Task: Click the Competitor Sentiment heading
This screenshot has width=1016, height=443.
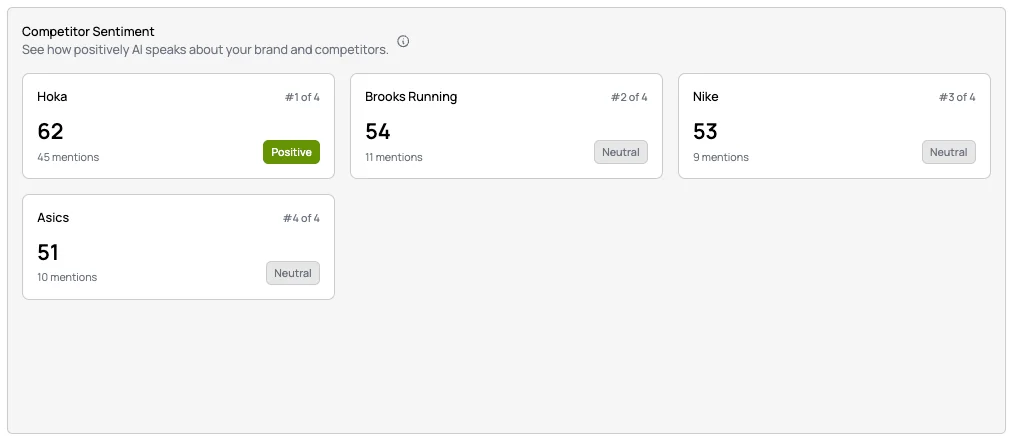Action: tap(88, 31)
